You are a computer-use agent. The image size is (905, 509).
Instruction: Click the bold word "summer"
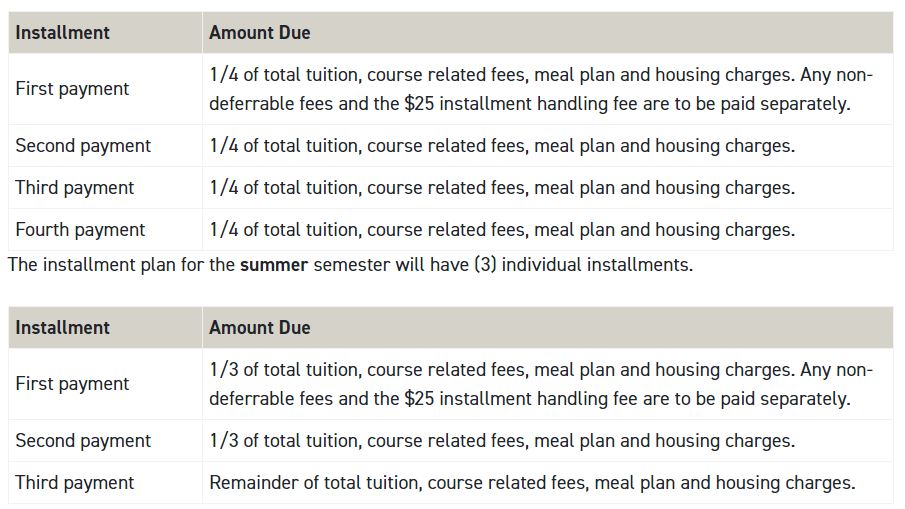pos(274,265)
